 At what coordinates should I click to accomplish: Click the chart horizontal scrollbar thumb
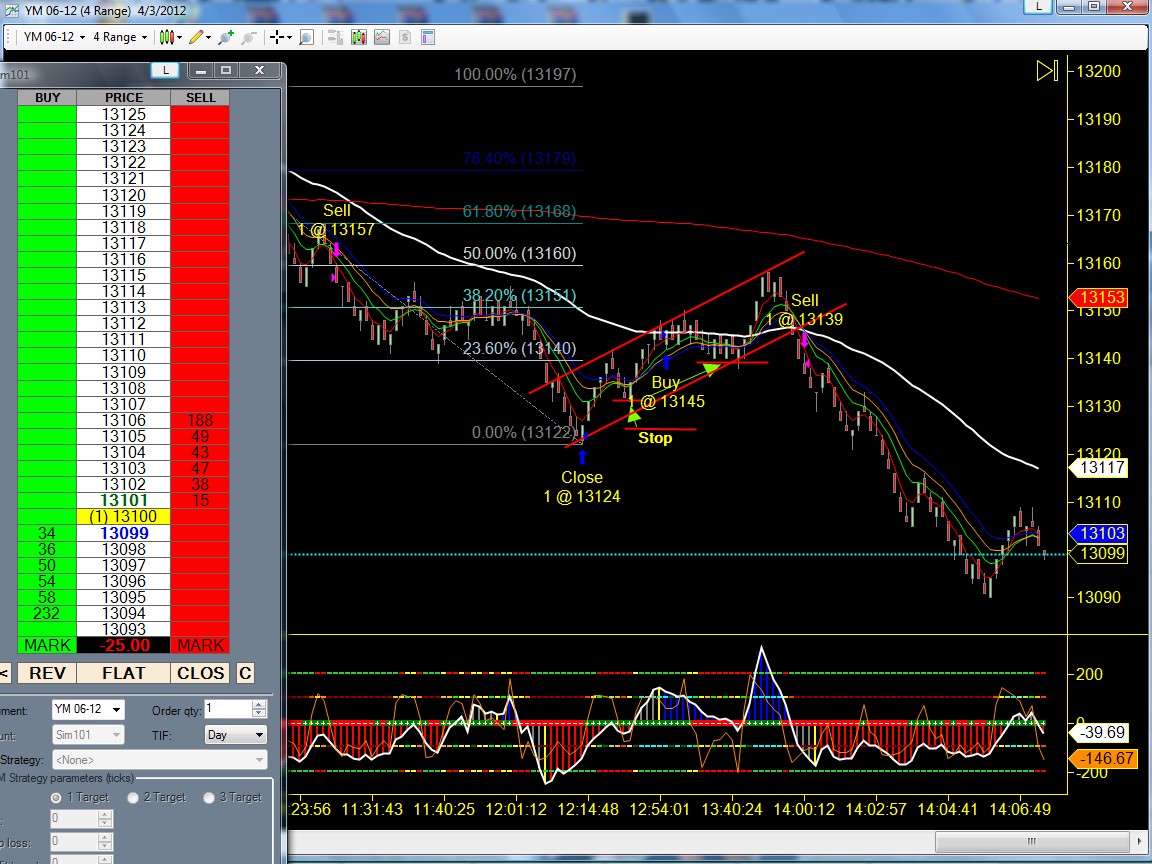pyautogui.click(x=1032, y=841)
